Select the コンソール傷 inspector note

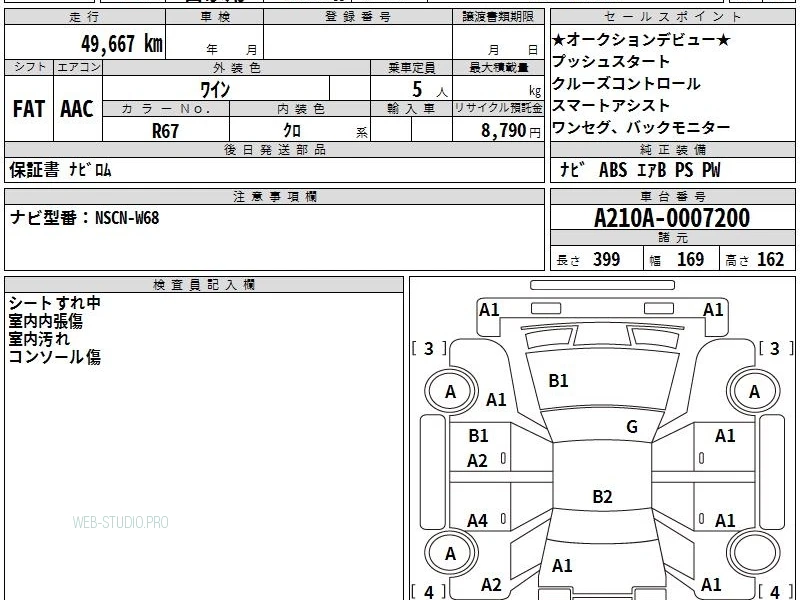[x=55, y=356]
